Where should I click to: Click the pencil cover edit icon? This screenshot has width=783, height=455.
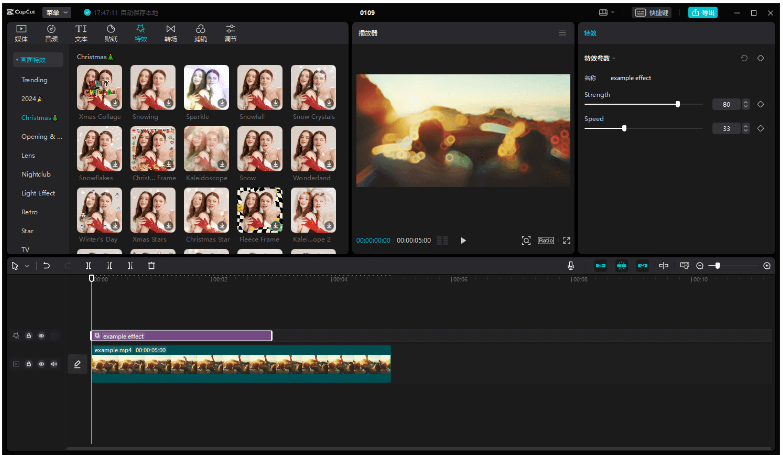(x=77, y=364)
